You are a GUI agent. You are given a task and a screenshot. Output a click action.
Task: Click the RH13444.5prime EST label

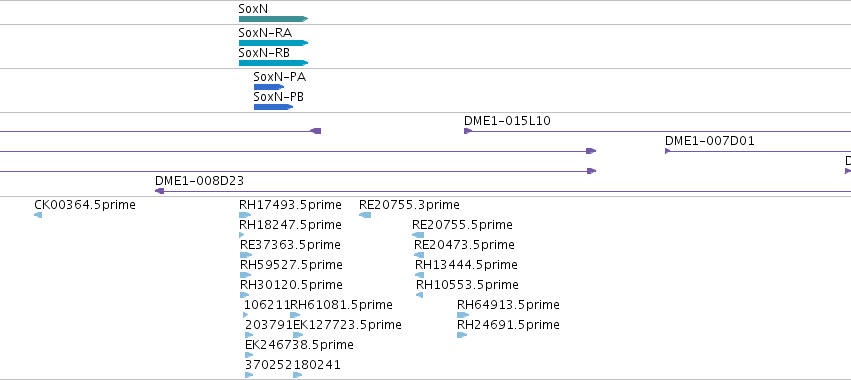coord(466,265)
